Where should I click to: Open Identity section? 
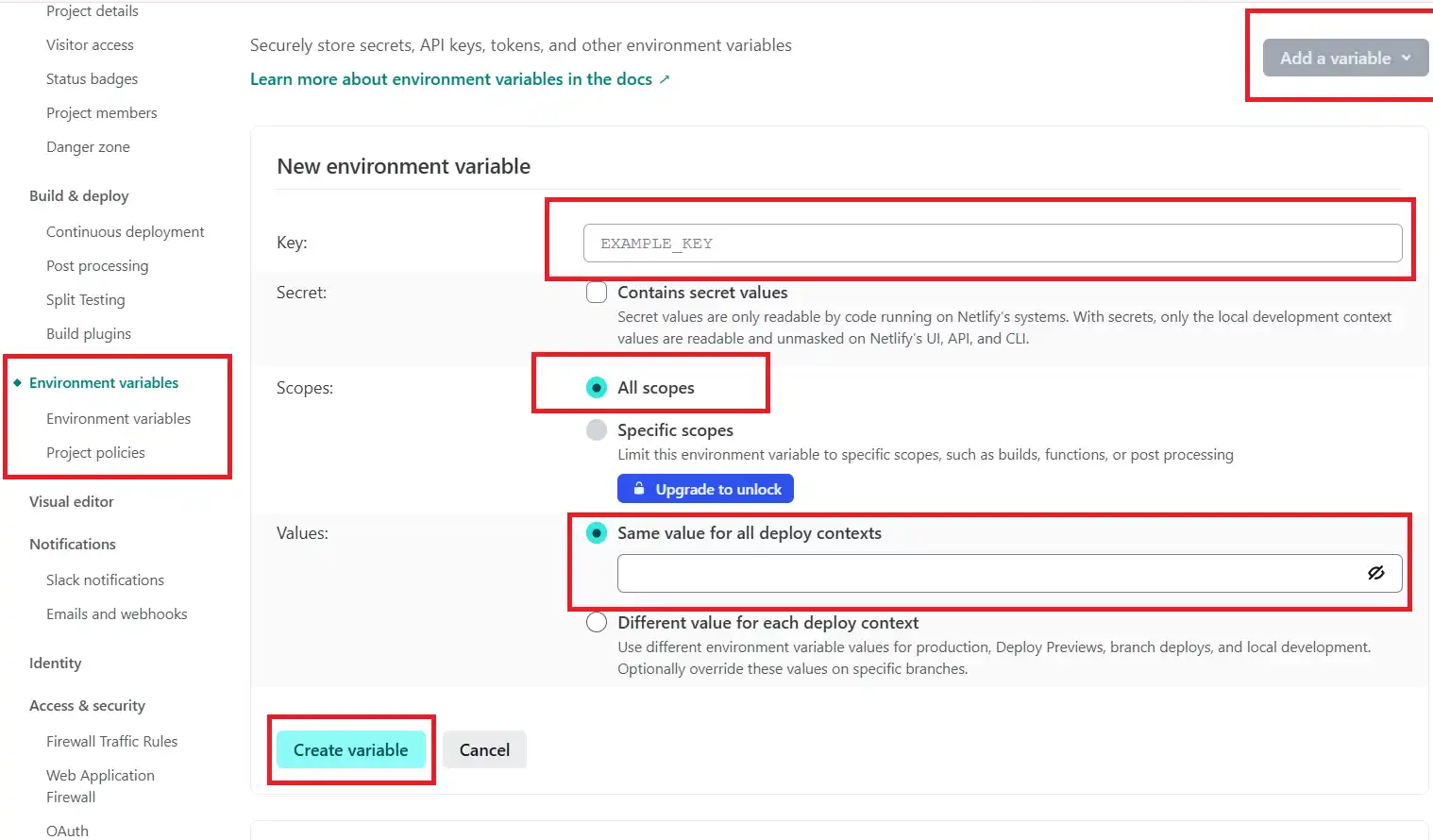pyautogui.click(x=56, y=664)
